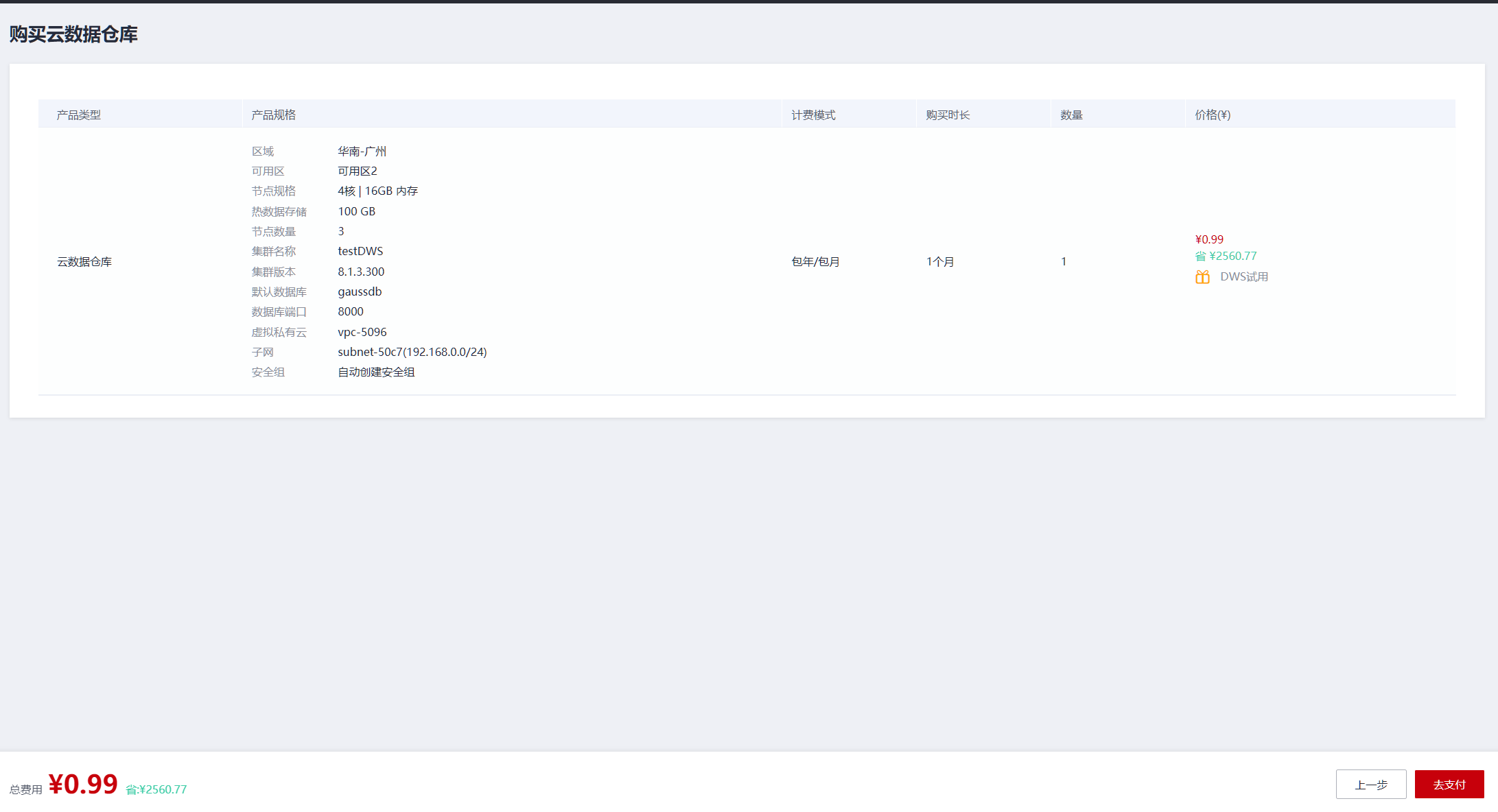
Task: Click the 购买云数据仓库 page title
Action: coord(73,34)
